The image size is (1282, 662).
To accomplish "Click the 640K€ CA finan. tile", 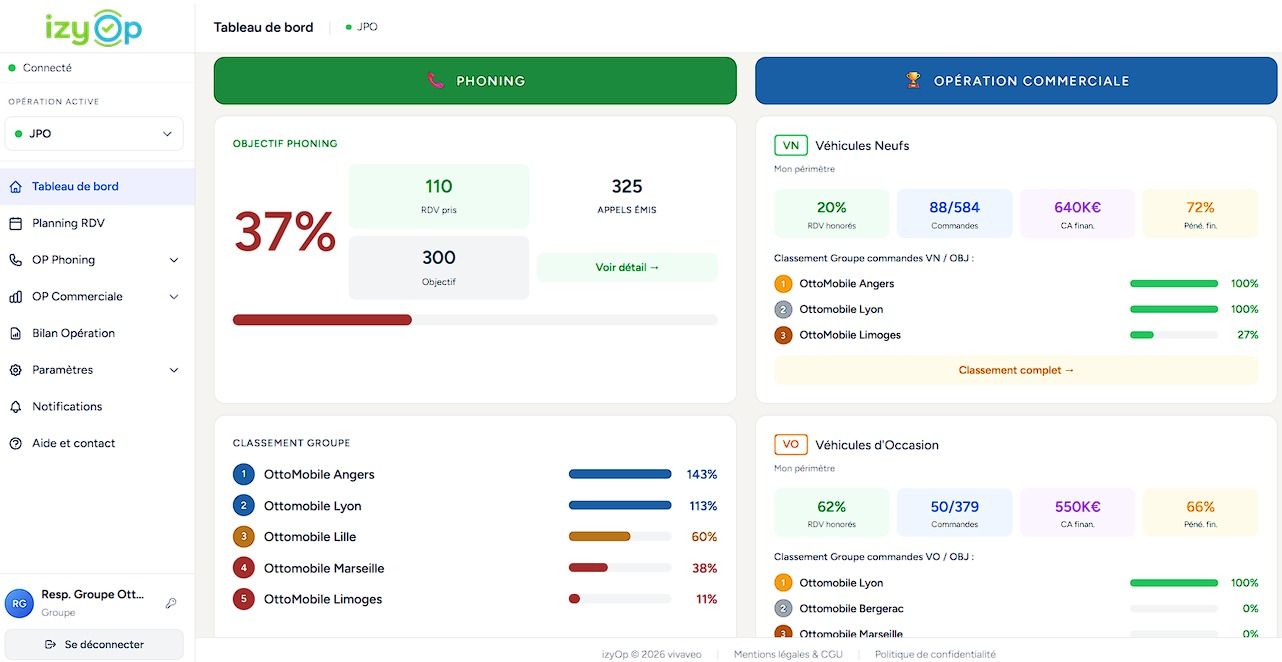I will [1077, 214].
